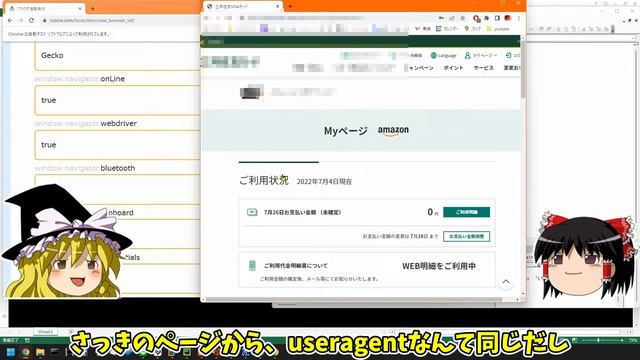The height and width of the screenshot is (360, 640).
Task: Click the webdriver true field in left window
Action: click(x=117, y=145)
